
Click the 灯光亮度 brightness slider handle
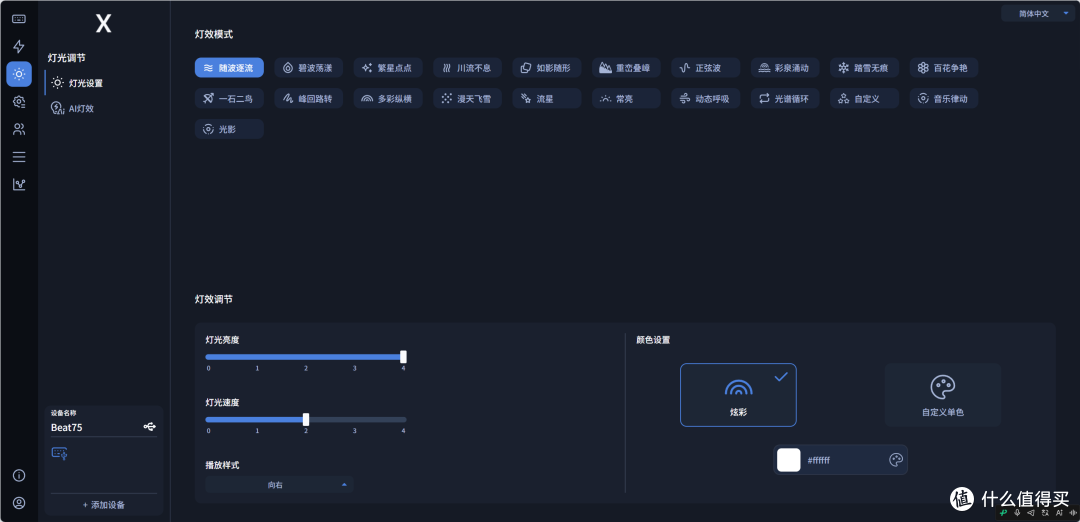pos(404,357)
